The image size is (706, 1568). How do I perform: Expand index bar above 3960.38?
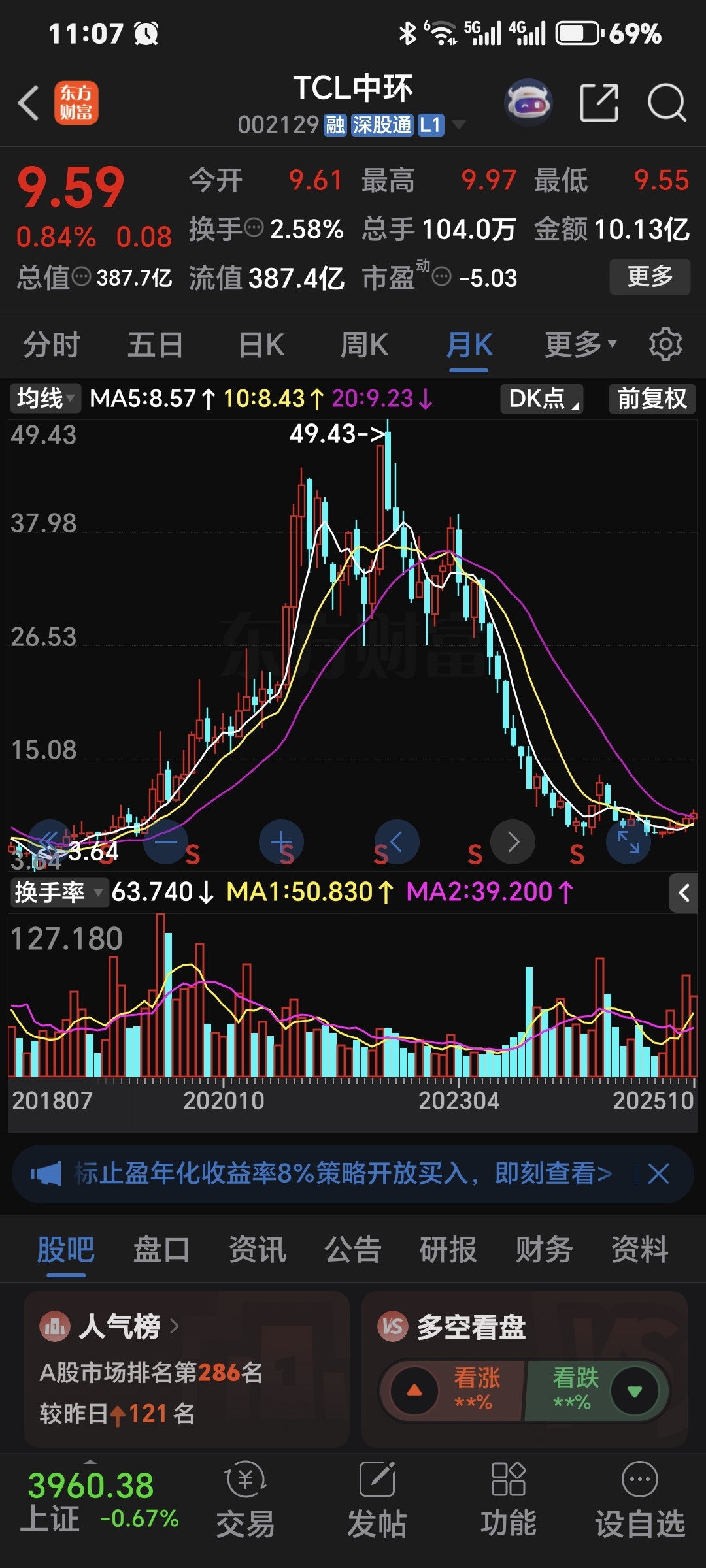point(91,1460)
